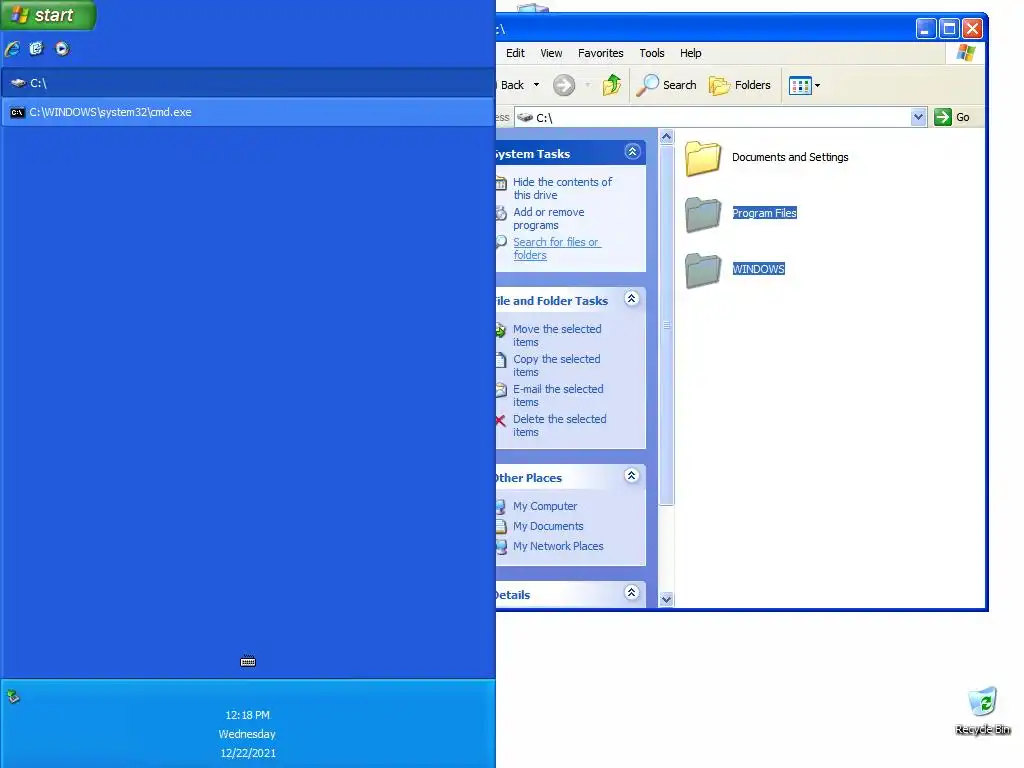The height and width of the screenshot is (768, 1024).
Task: Click Search for files or folders
Action: (556, 248)
